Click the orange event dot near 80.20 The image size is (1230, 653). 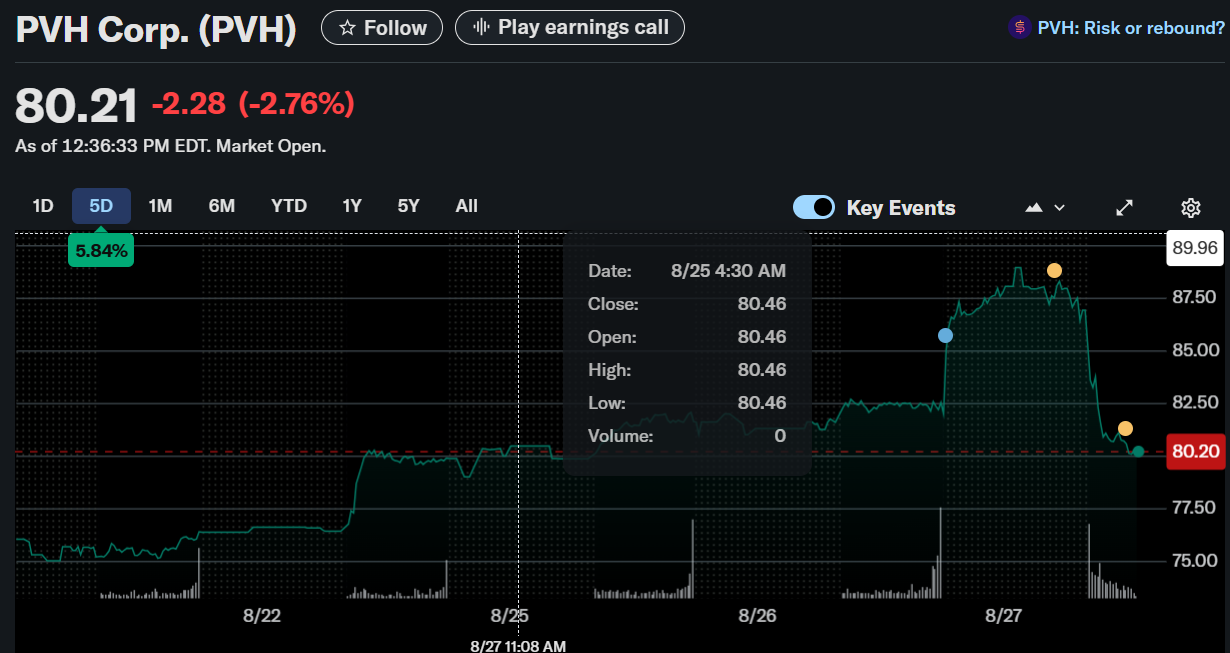click(x=1125, y=429)
